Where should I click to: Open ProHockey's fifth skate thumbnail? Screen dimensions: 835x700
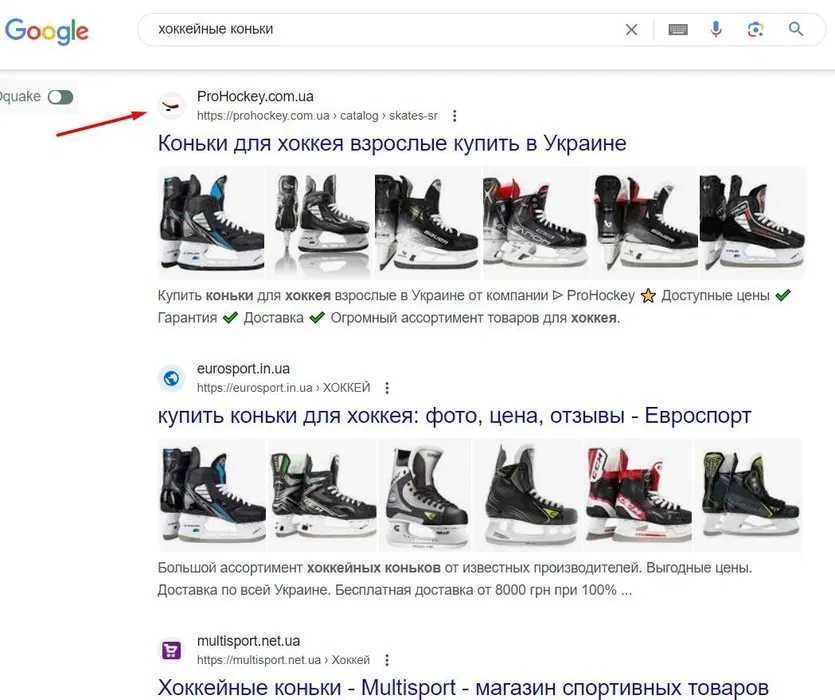(644, 222)
